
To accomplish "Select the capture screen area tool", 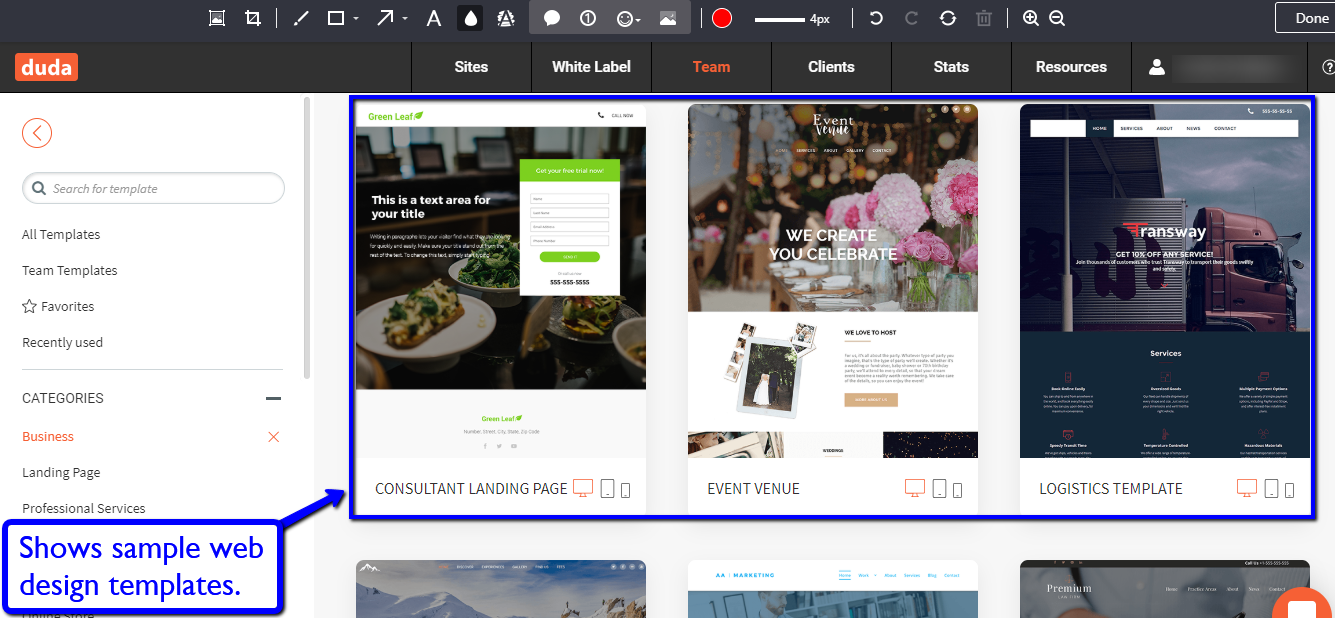I will pos(217,18).
